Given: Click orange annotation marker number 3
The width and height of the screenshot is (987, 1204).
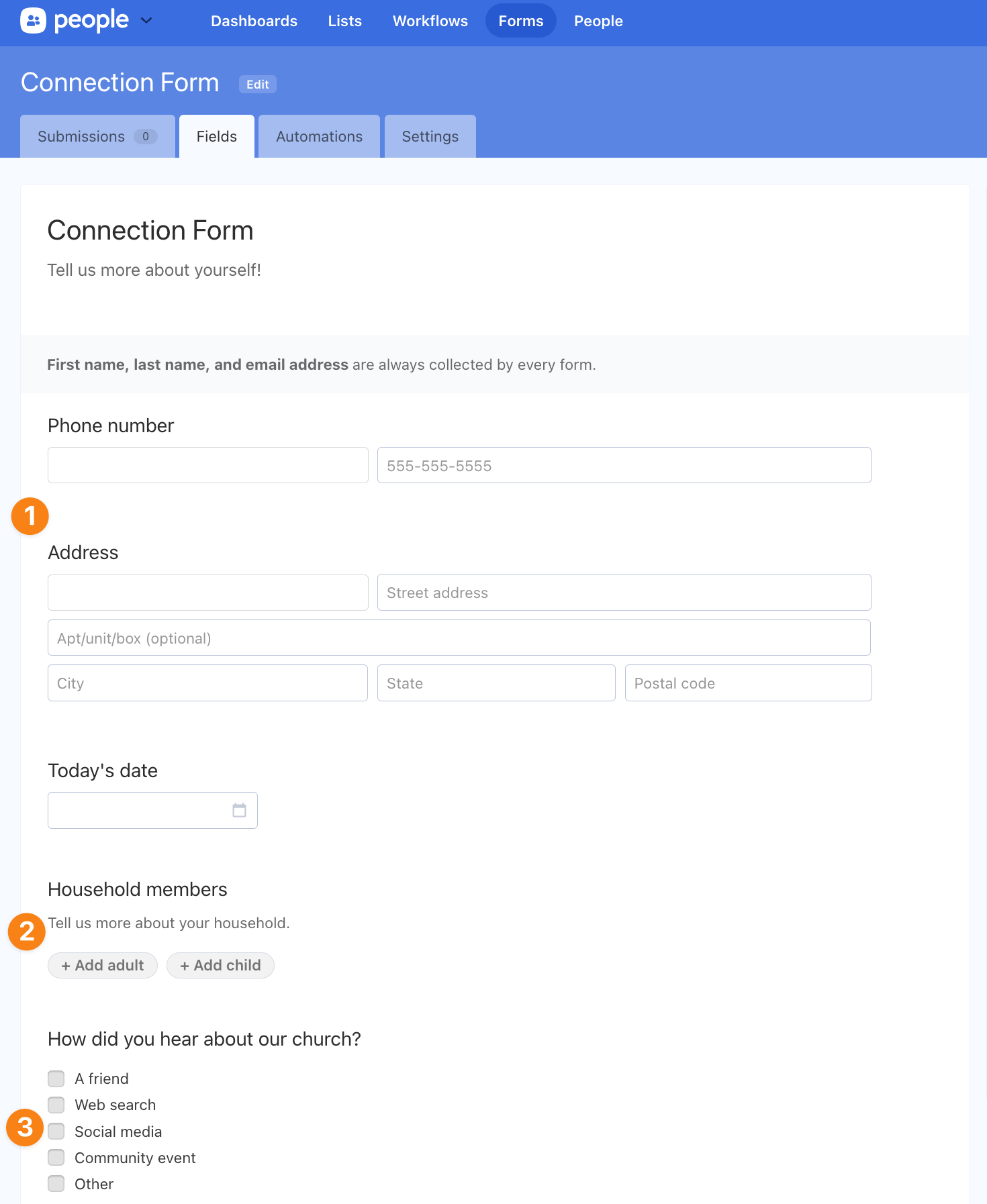Looking at the screenshot, I should click(x=25, y=1127).
